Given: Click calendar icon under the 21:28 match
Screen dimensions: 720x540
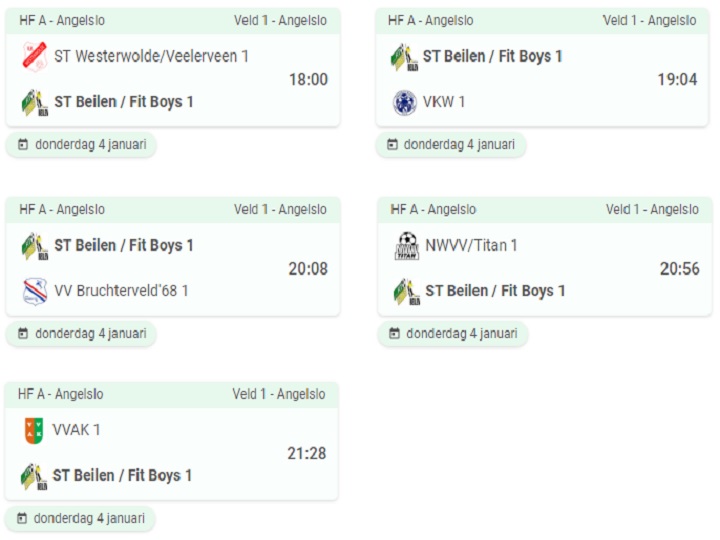Looking at the screenshot, I should click(x=22, y=518).
